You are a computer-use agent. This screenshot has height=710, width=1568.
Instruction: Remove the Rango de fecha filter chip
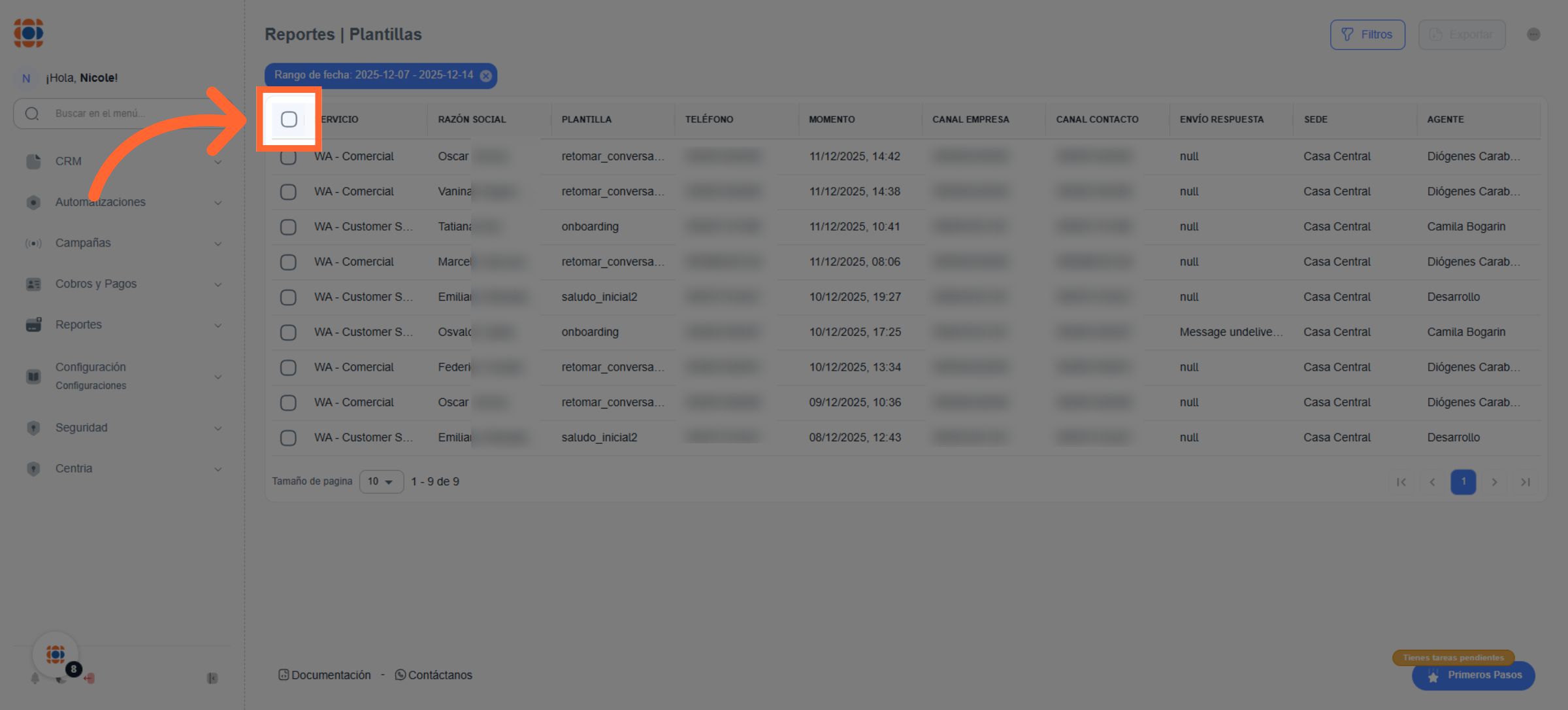click(x=486, y=76)
